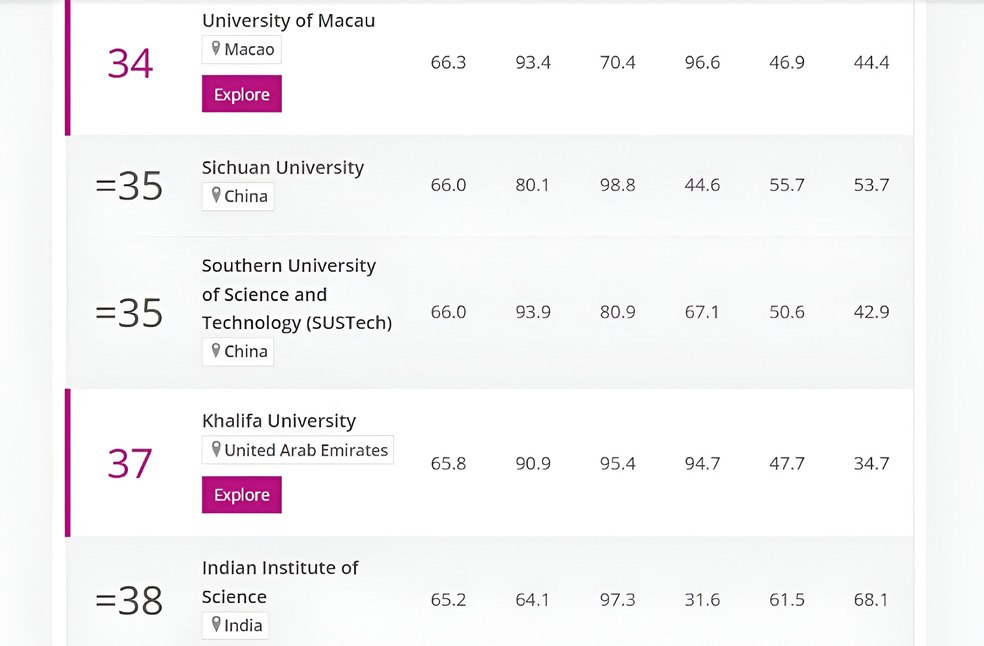This screenshot has height=646, width=984.
Task: Click the location pin icon beside Macao
Action: (x=216, y=48)
